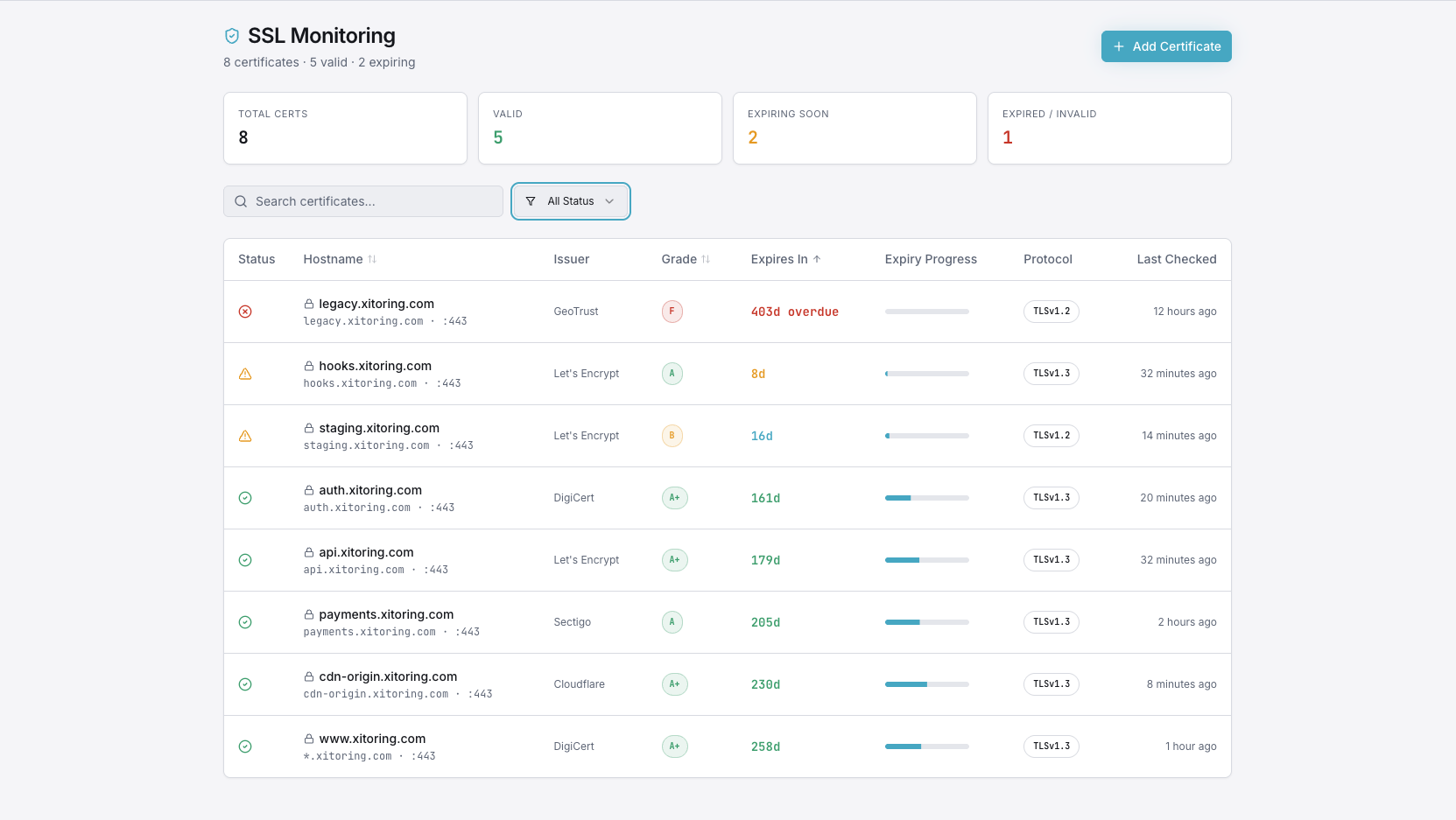Open the api.xitoring.com certificate link
Viewport: 1456px width, 820px height.
[366, 552]
